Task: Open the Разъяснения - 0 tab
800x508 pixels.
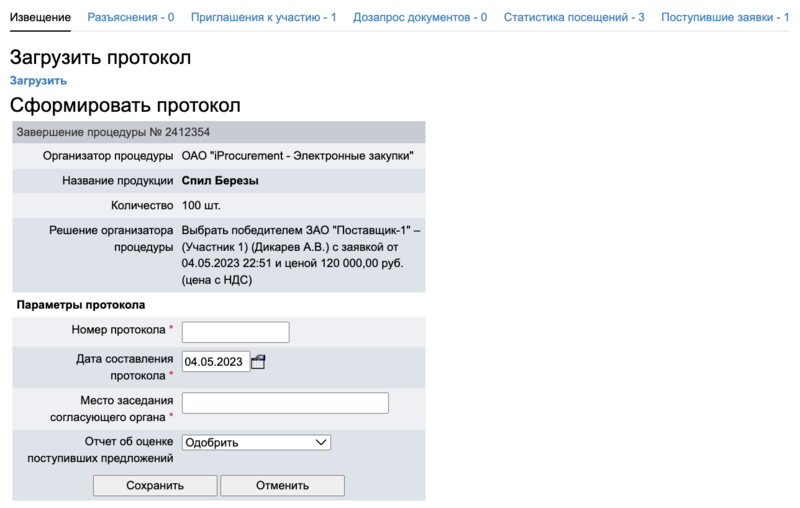Action: pyautogui.click(x=131, y=17)
